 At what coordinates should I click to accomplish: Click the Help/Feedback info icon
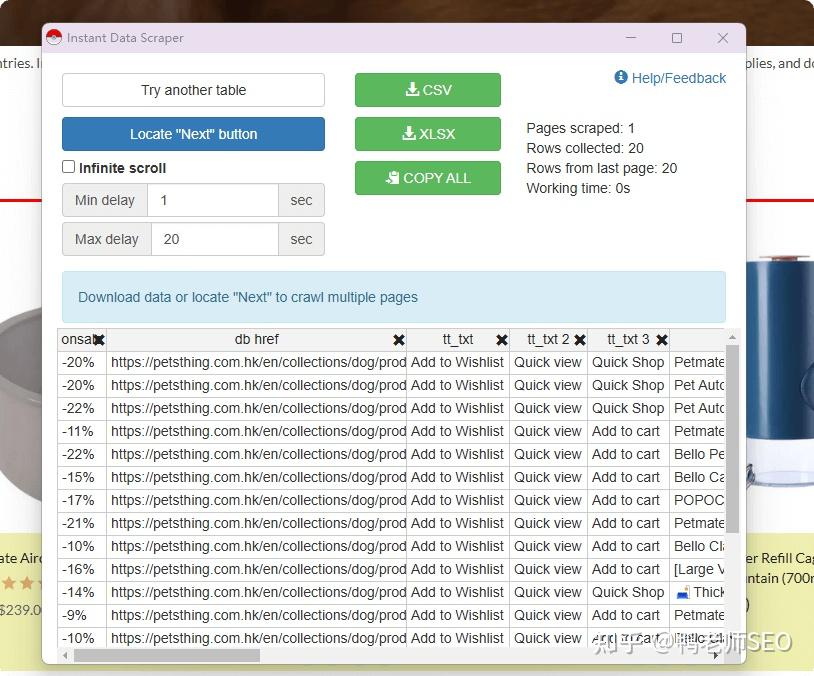click(x=622, y=77)
